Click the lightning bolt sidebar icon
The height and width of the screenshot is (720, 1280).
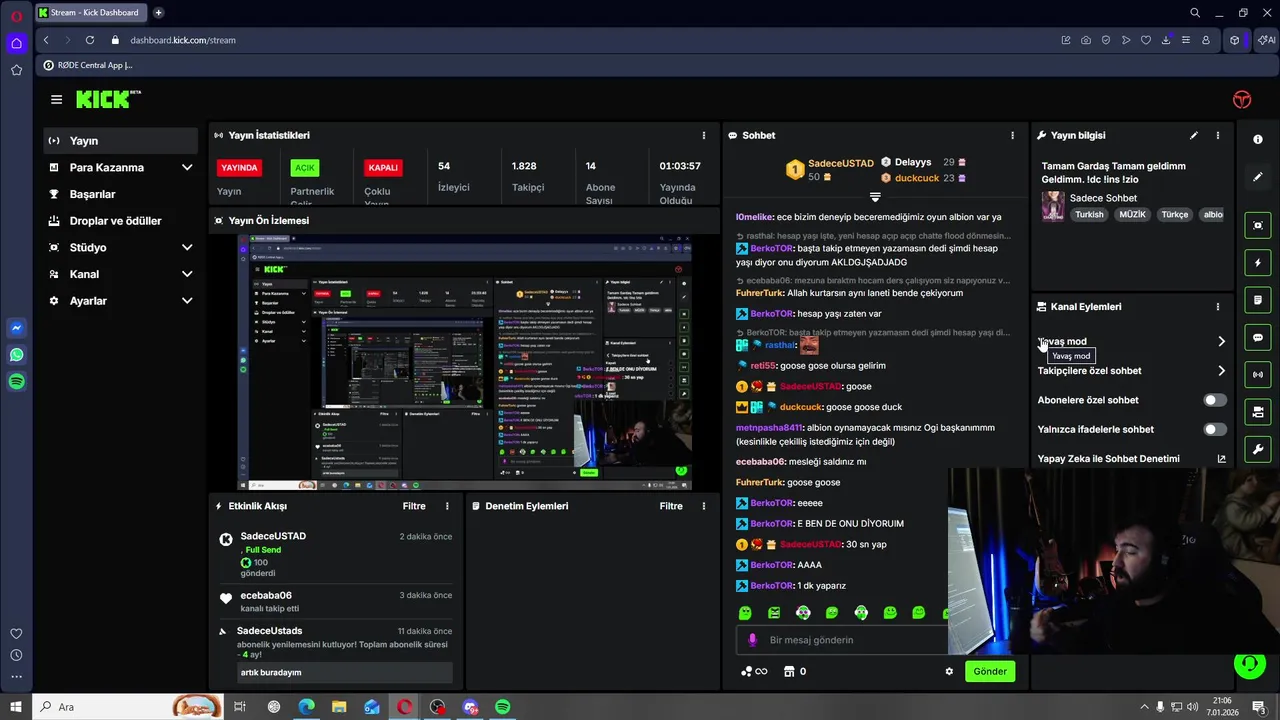(1258, 263)
